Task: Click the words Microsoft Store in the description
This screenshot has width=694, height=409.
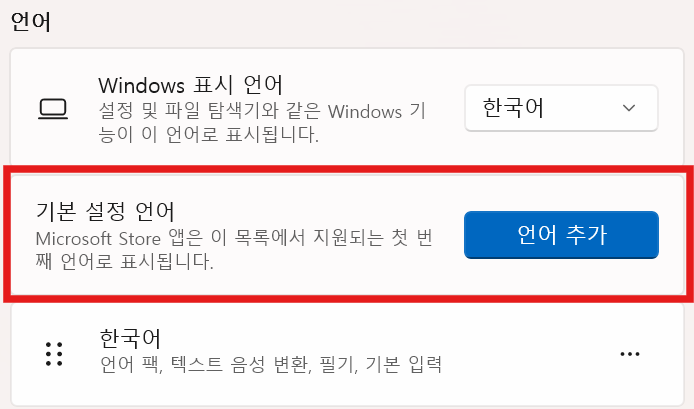Action: tap(98, 239)
